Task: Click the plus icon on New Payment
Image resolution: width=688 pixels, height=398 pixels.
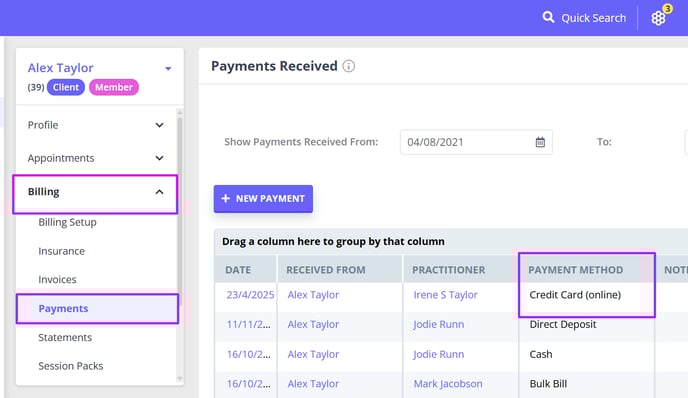Action: tap(226, 199)
